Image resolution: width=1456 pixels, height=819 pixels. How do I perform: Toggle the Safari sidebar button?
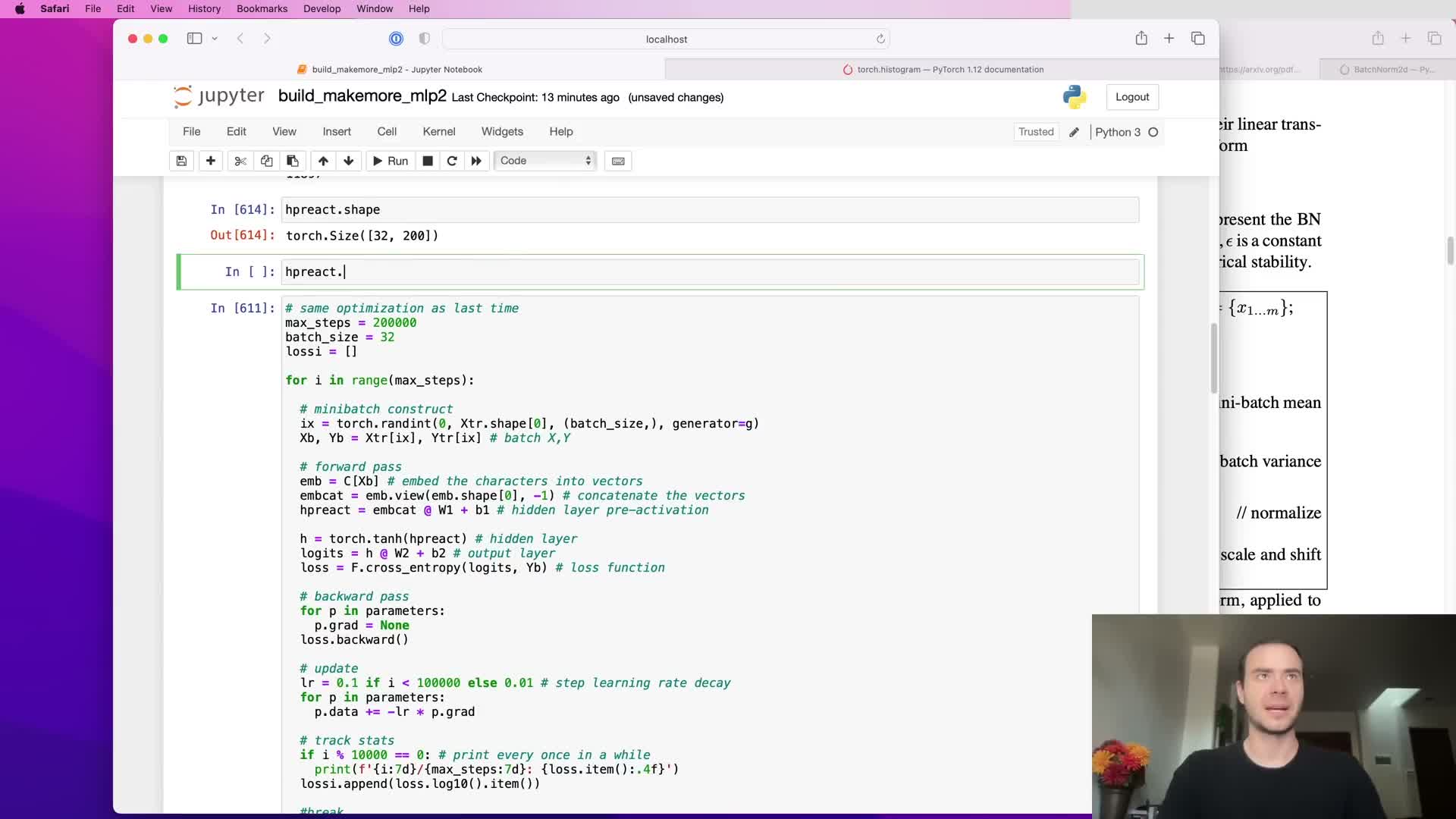(x=194, y=39)
